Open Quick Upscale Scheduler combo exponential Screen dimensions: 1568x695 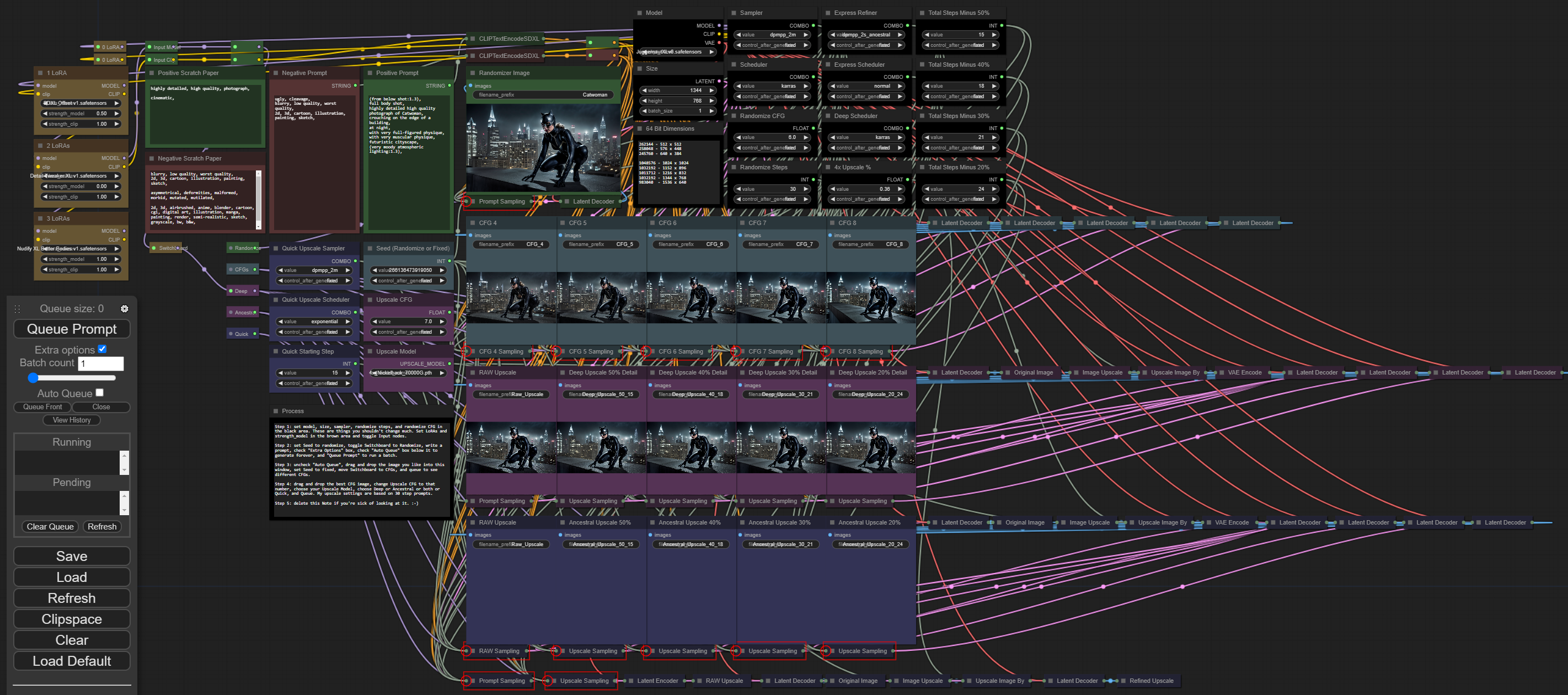[x=314, y=322]
